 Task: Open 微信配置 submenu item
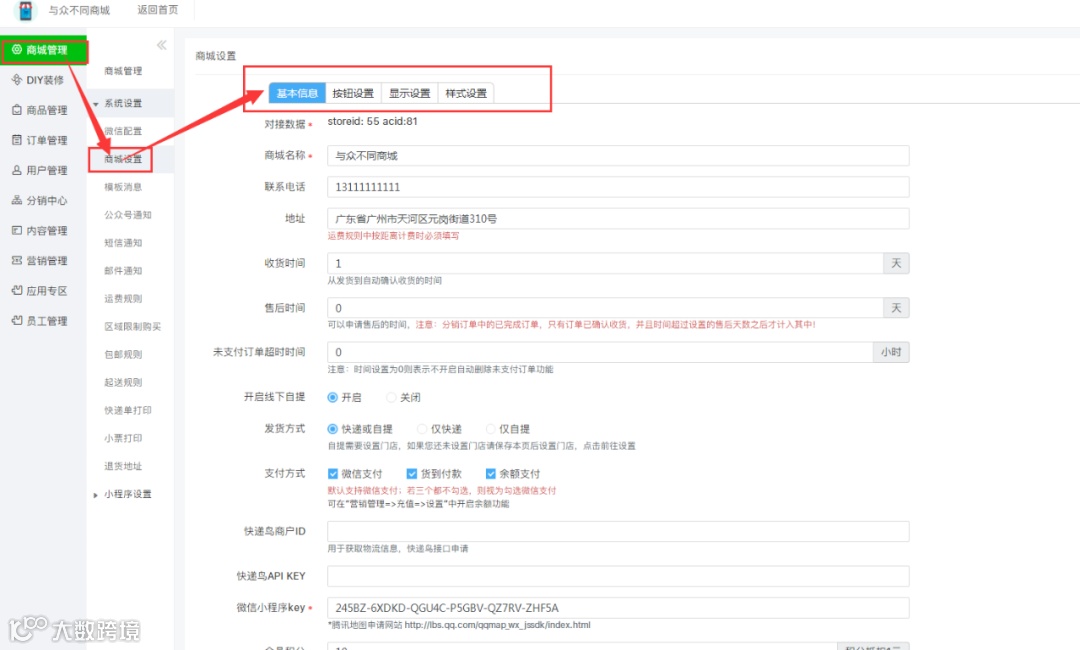pos(123,131)
